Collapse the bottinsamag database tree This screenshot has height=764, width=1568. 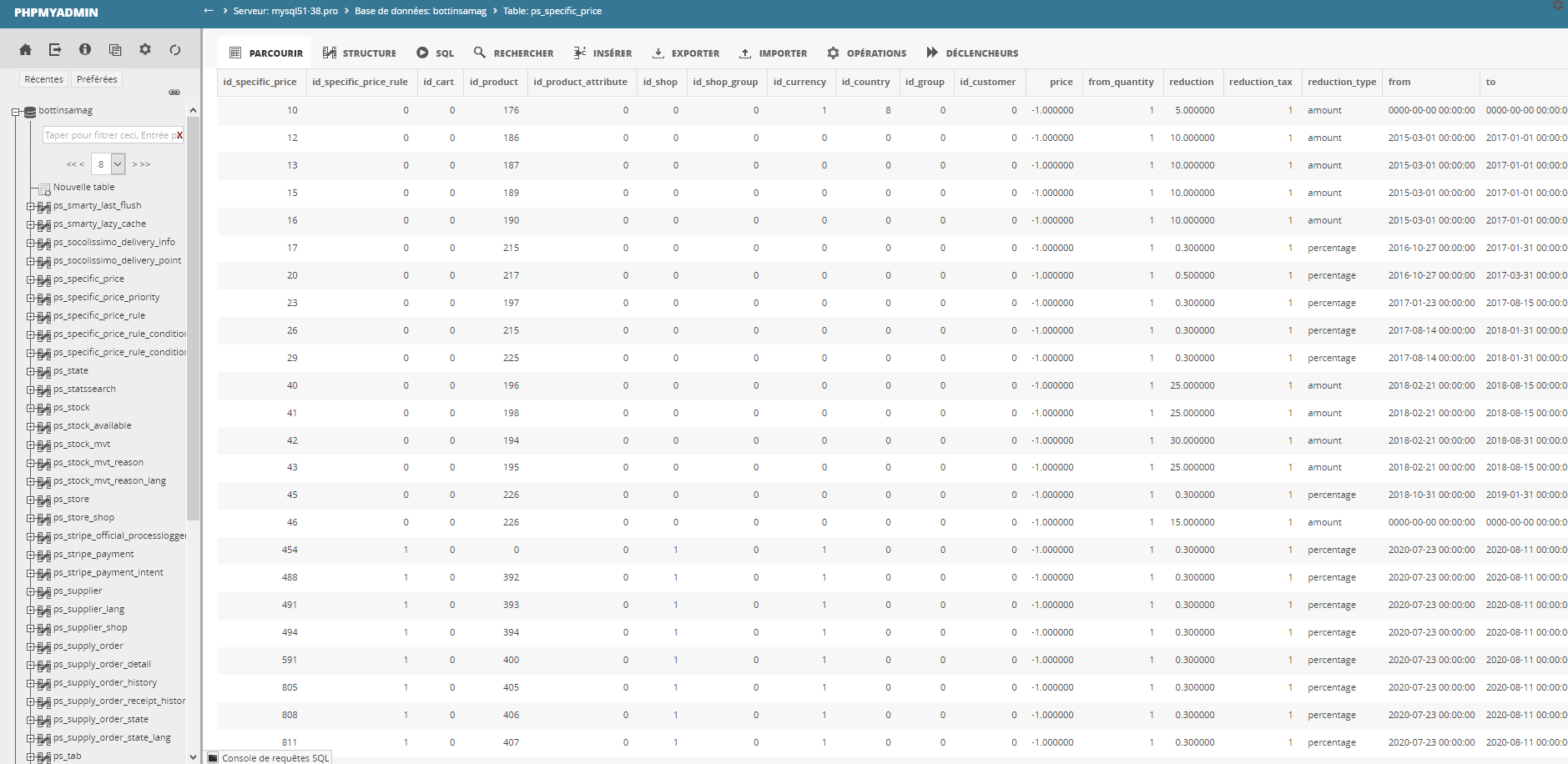coord(15,112)
